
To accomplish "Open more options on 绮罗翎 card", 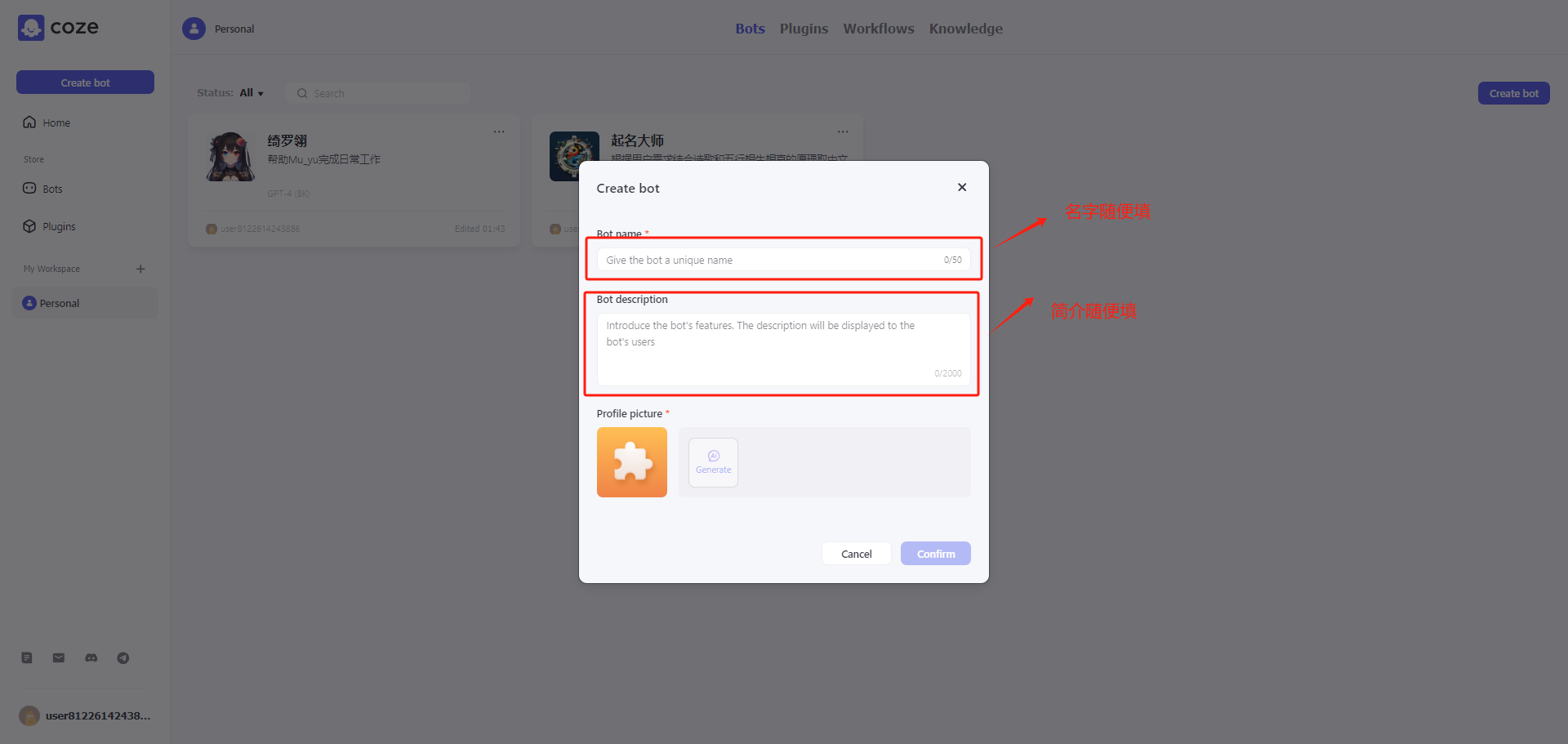I will coord(499,131).
